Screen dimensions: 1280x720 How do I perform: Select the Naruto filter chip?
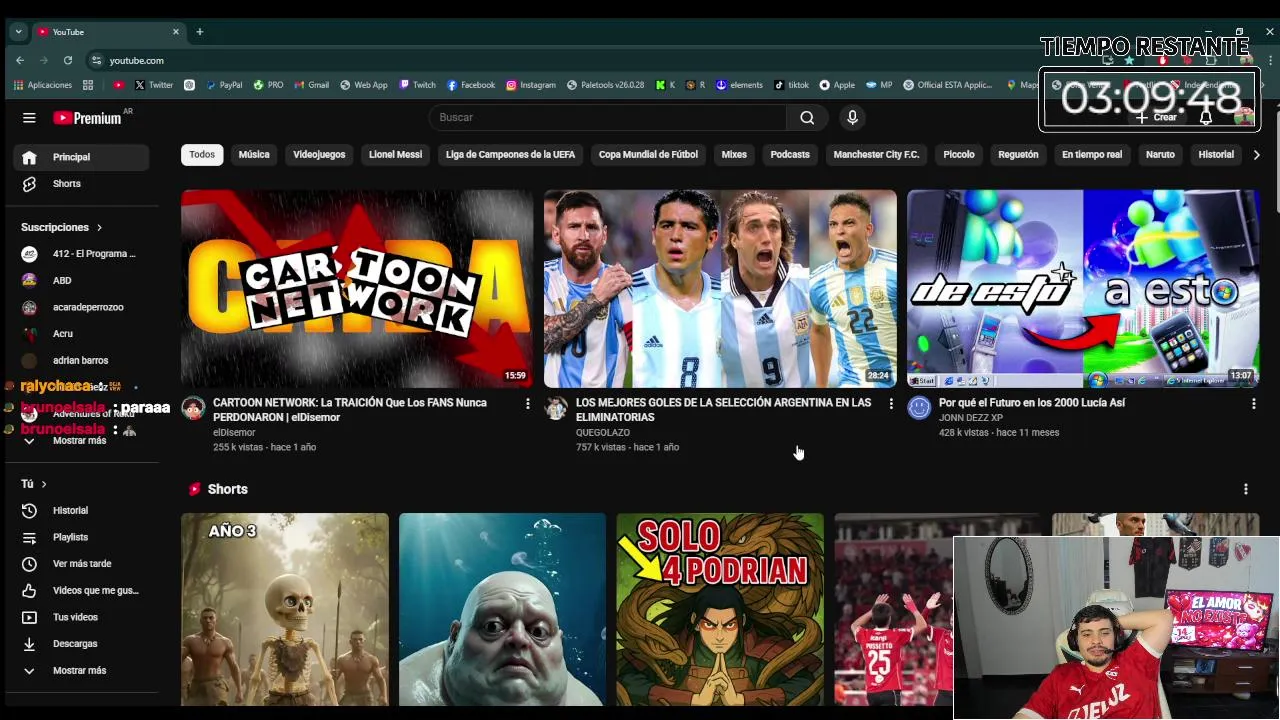pos(1160,155)
